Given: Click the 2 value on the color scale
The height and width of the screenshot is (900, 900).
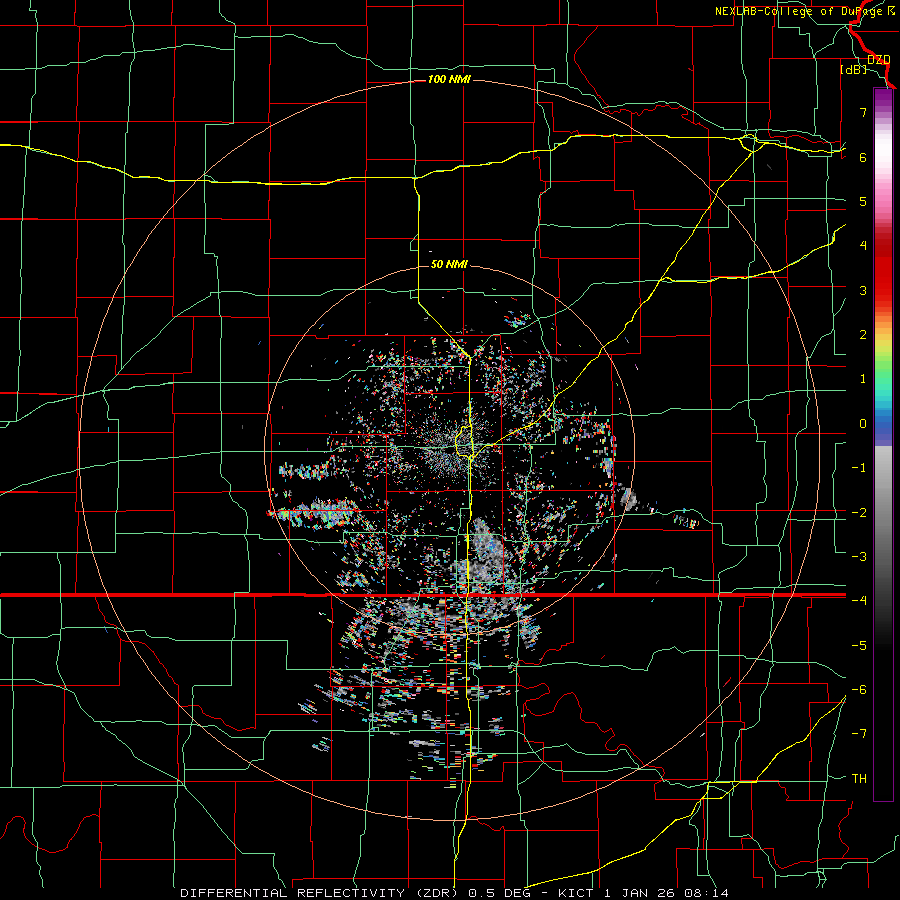Looking at the screenshot, I should [x=863, y=335].
